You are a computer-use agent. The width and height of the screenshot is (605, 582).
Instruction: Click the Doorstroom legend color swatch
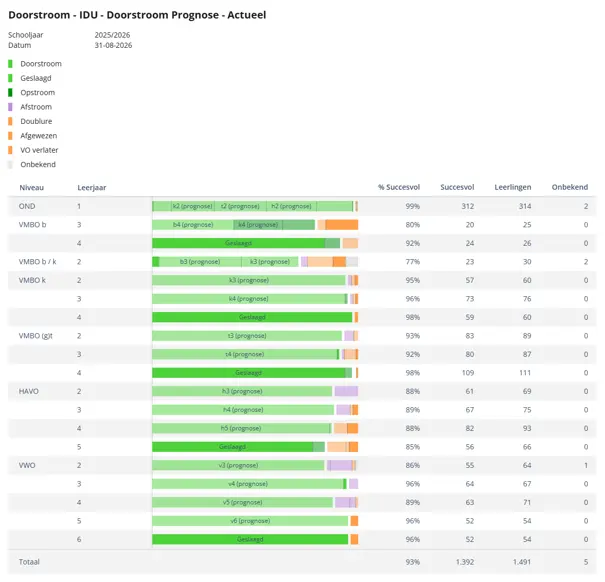pyautogui.click(x=10, y=64)
